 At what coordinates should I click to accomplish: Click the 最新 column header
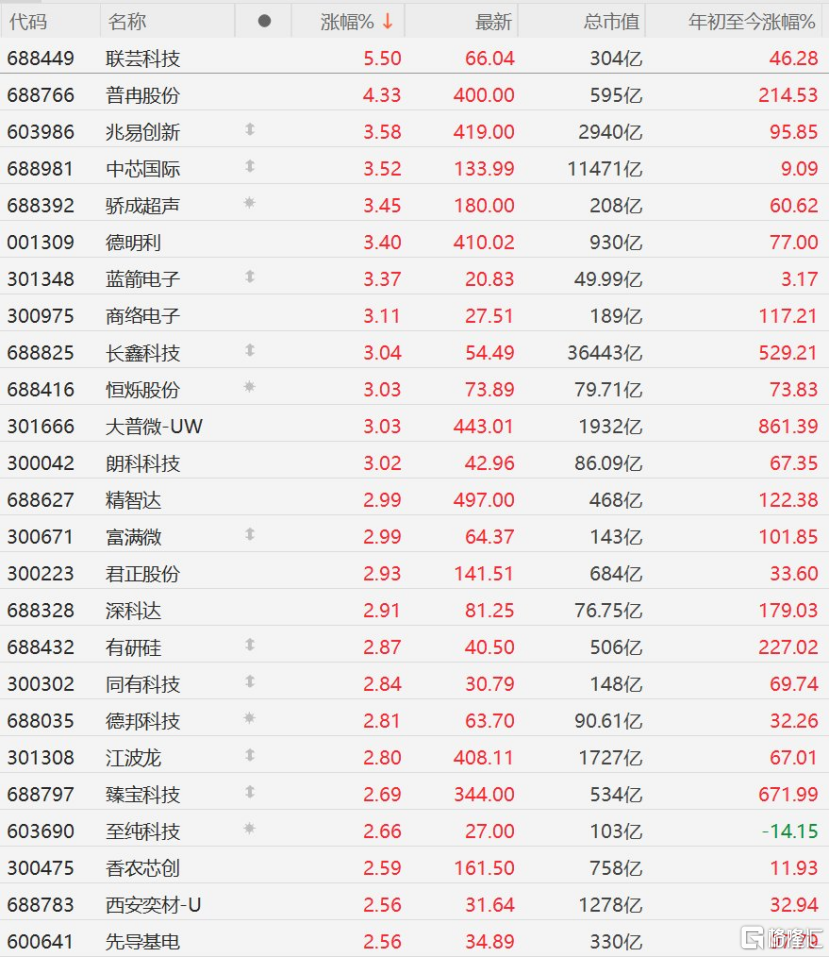[493, 22]
